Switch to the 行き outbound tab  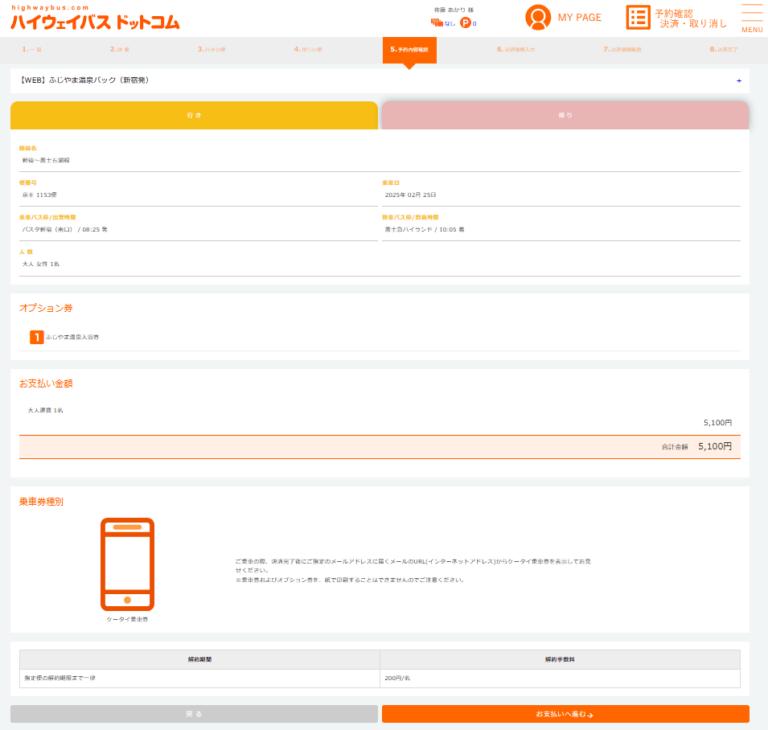(194, 116)
